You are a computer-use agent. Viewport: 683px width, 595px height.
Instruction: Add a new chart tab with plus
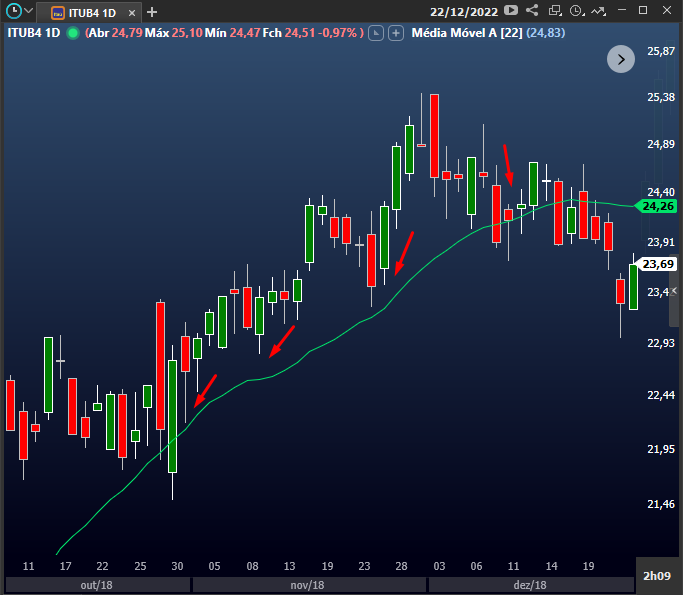pos(152,12)
